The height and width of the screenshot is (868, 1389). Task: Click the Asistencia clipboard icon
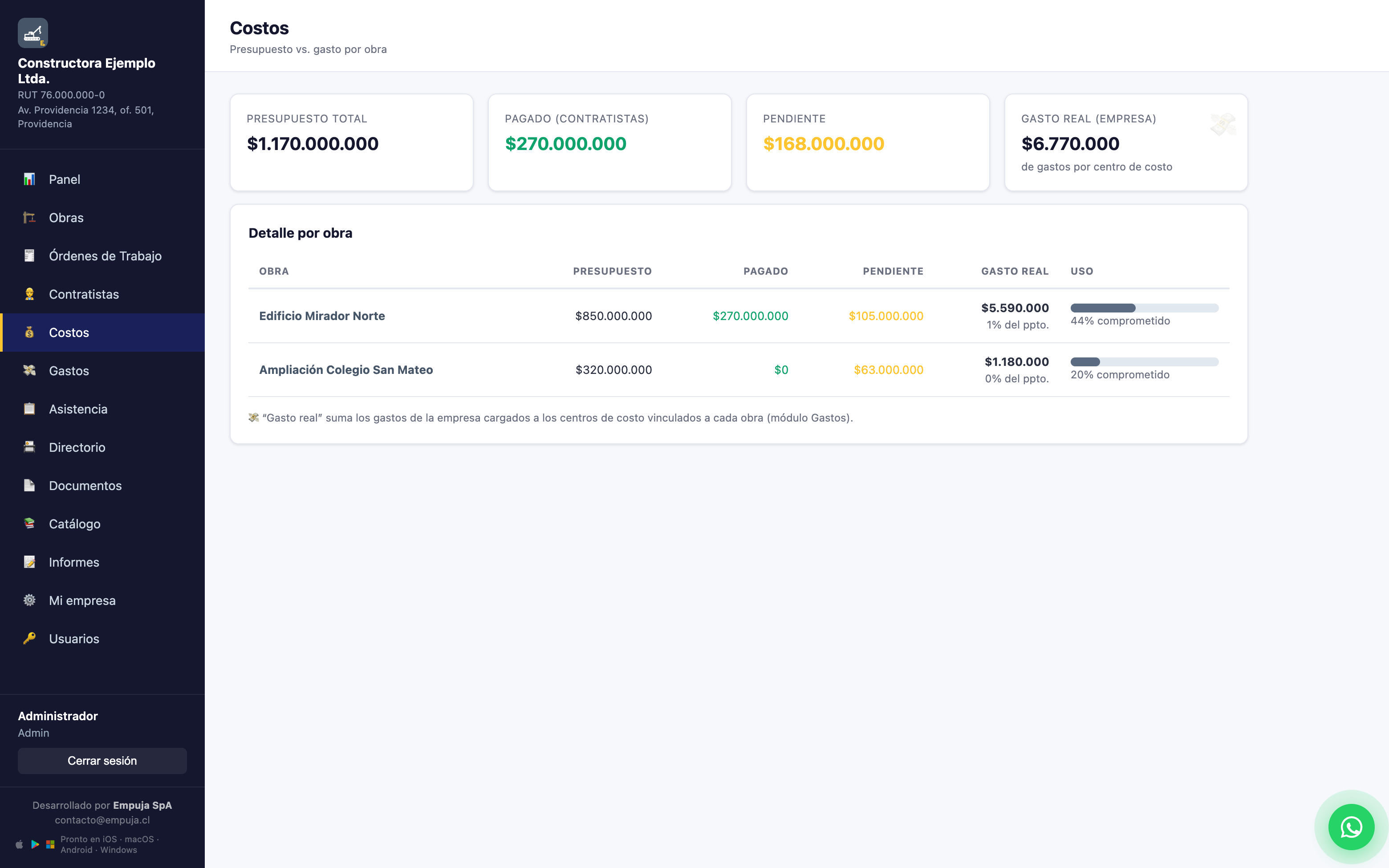[29, 409]
